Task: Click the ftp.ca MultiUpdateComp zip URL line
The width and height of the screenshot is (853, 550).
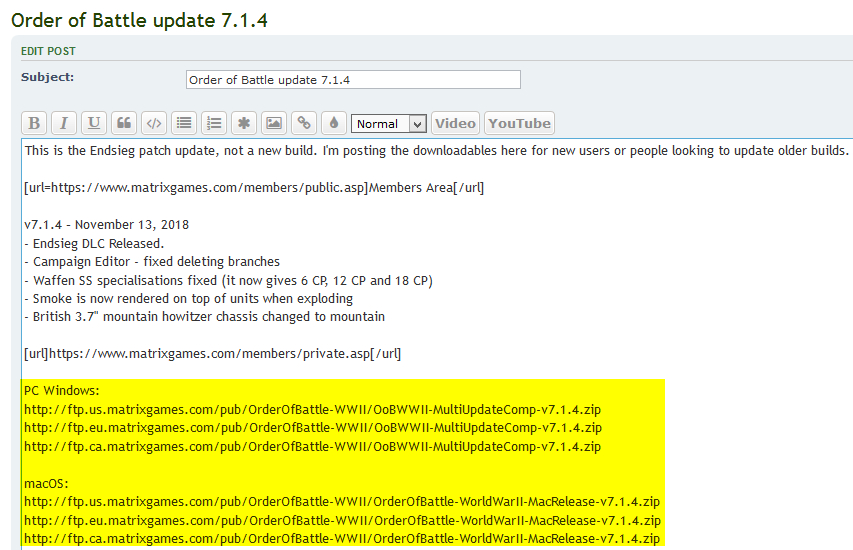Action: click(313, 447)
